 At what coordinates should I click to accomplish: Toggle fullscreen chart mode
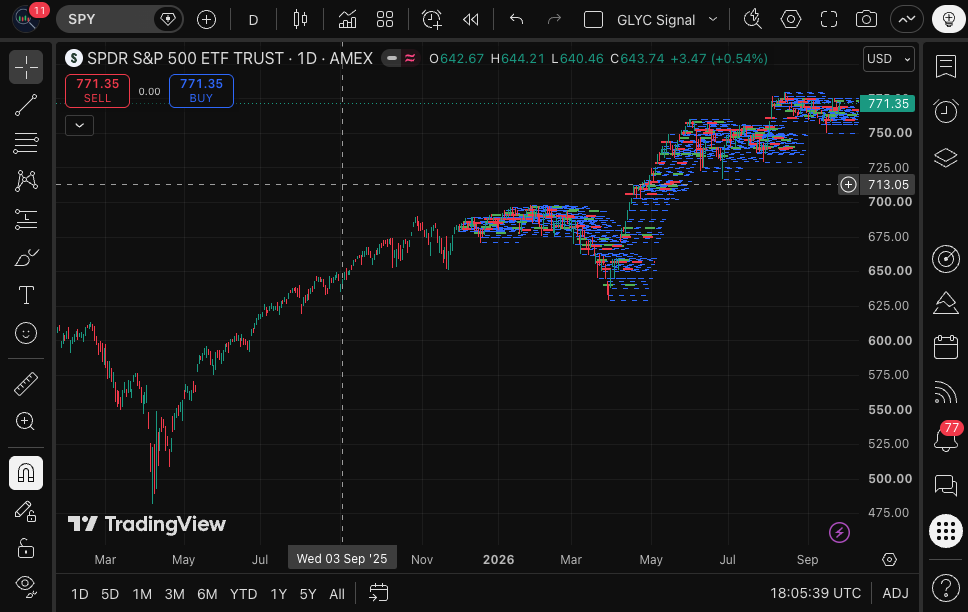[x=829, y=20]
